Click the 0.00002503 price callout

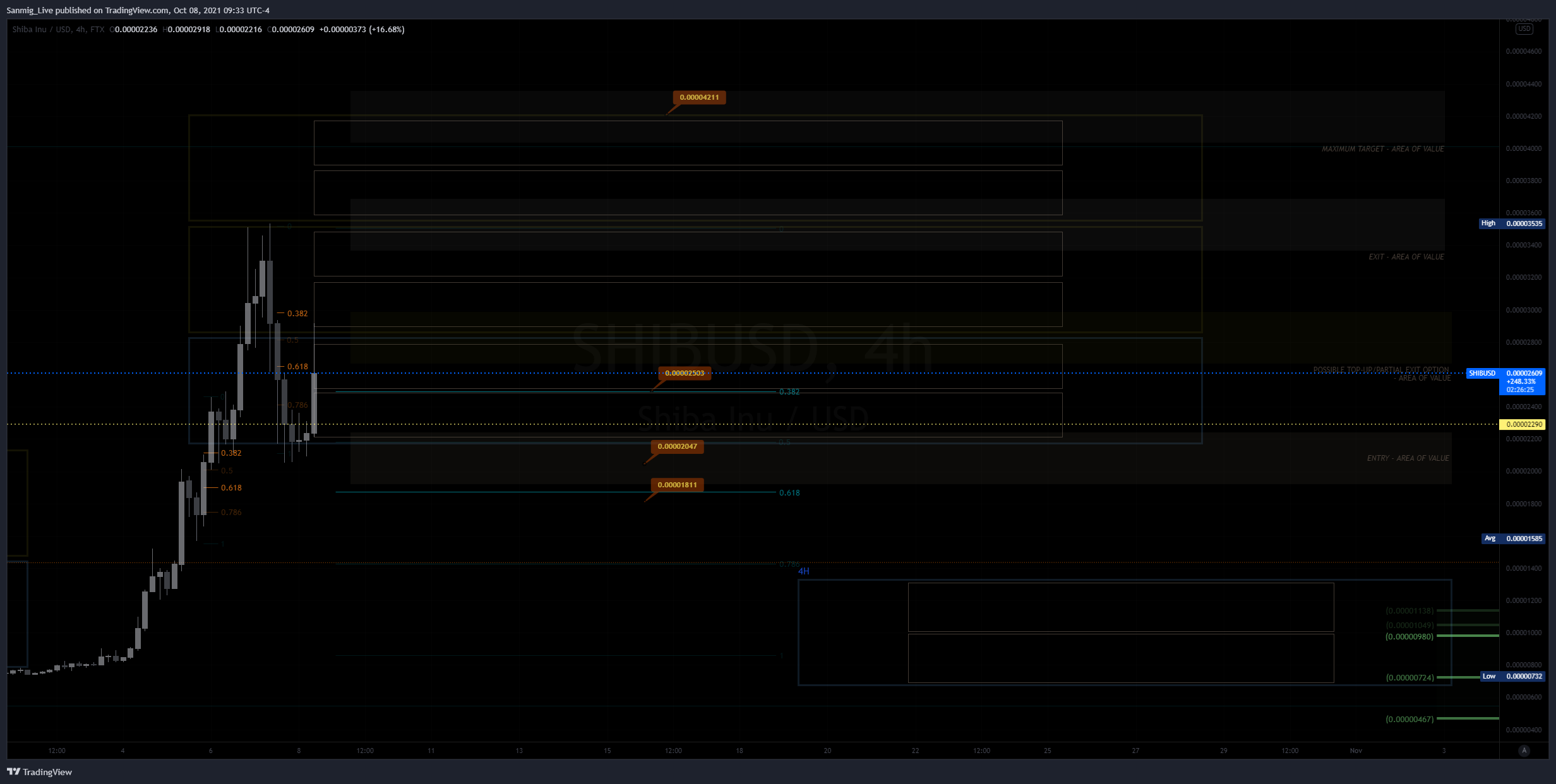685,373
